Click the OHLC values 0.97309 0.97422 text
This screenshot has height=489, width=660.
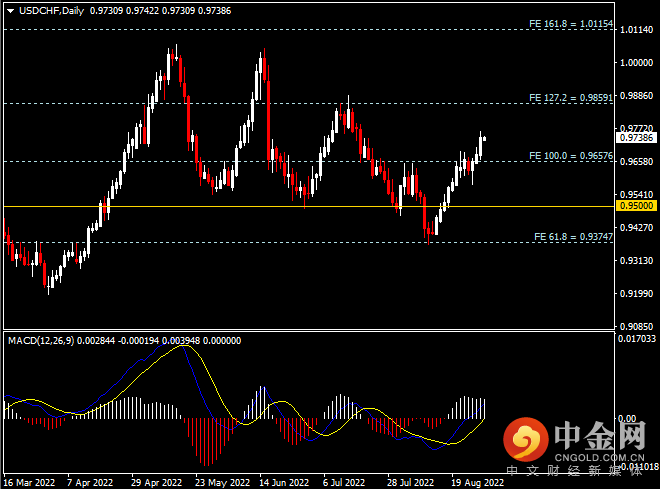125,11
